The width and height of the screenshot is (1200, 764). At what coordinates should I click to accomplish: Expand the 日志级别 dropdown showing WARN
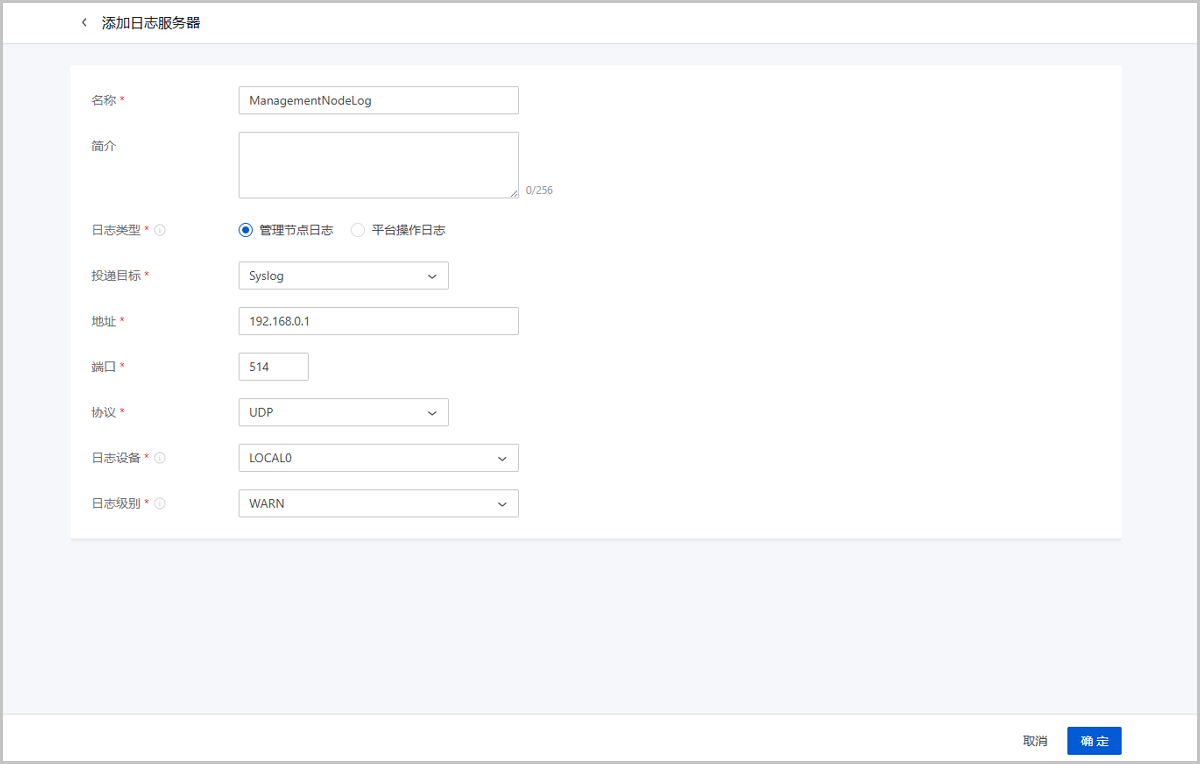[x=378, y=504]
